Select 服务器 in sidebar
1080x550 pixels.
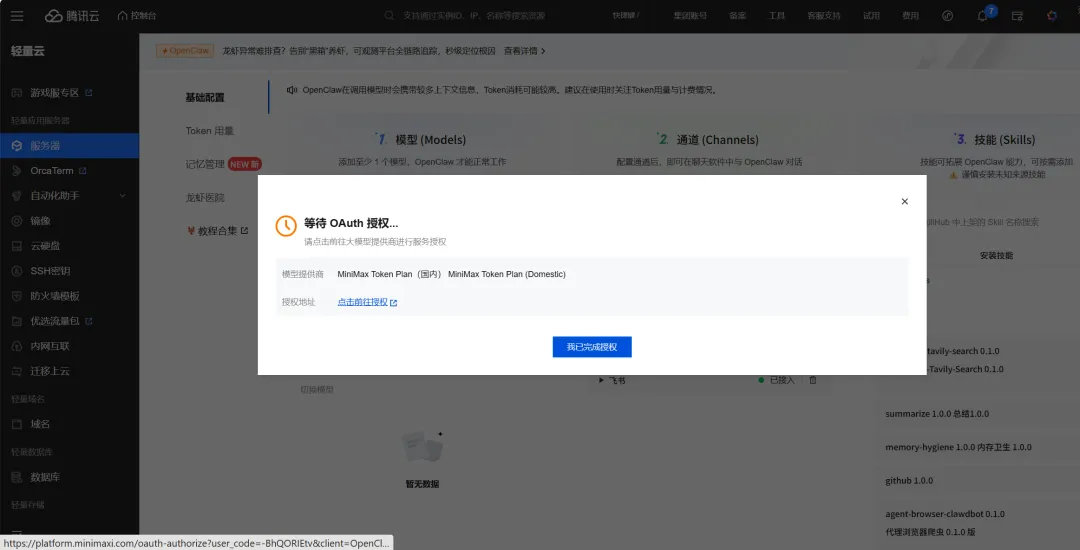[70, 145]
